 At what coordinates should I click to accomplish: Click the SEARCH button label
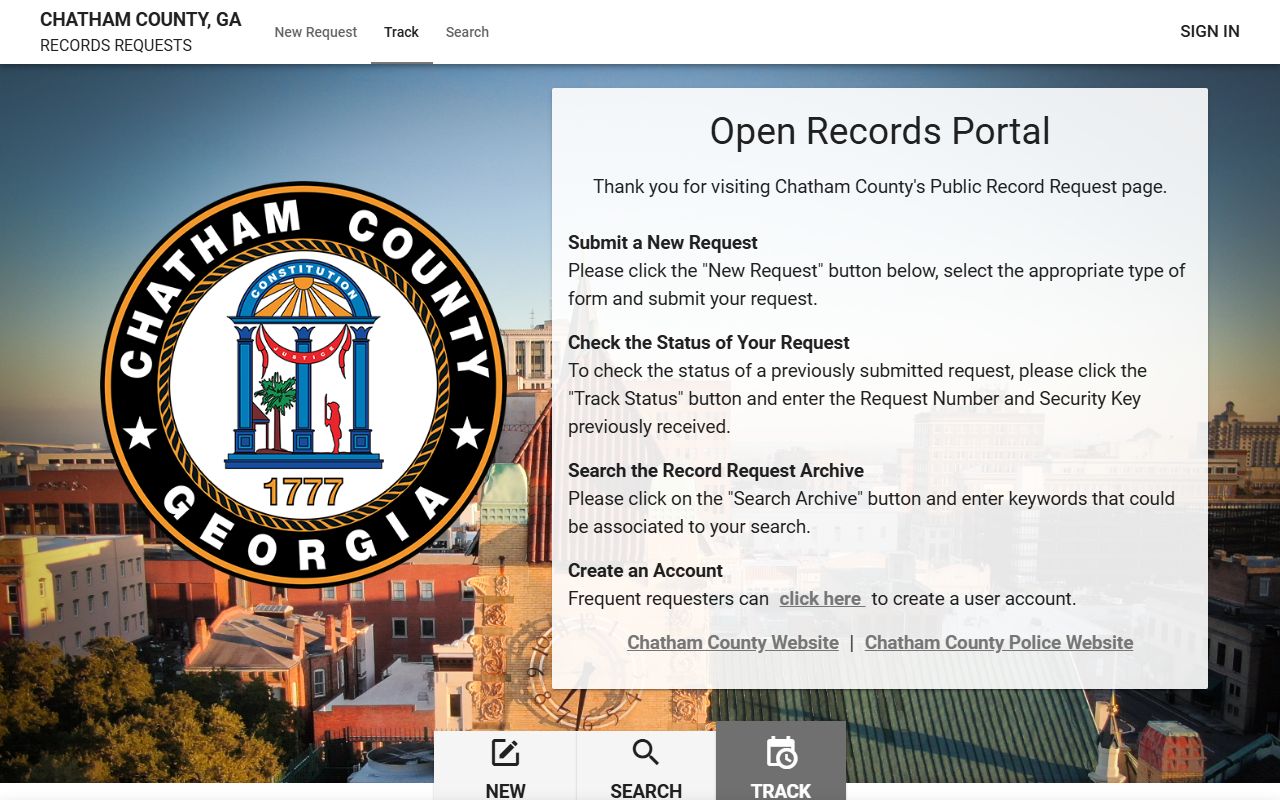click(x=646, y=790)
